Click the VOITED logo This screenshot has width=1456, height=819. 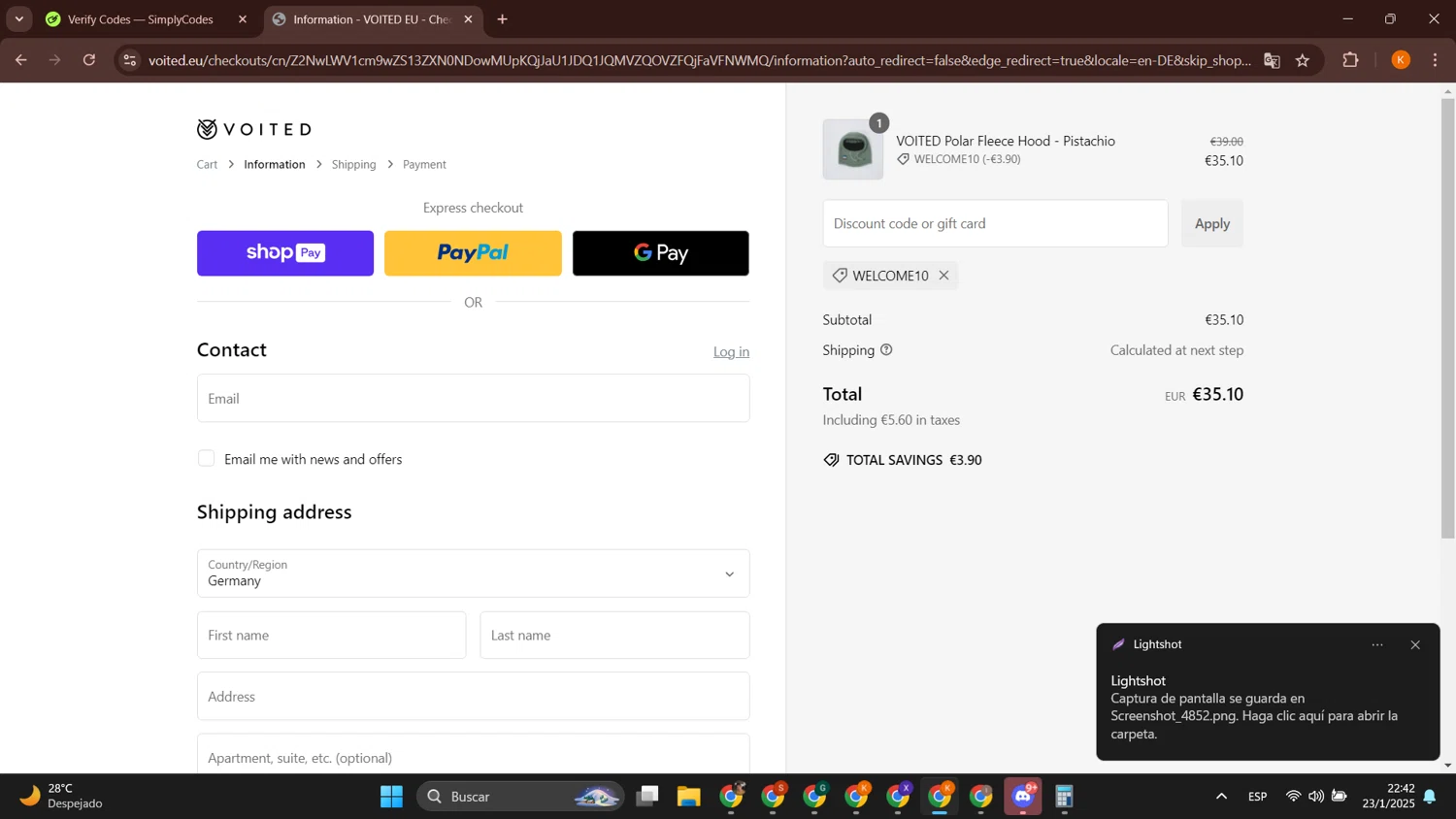pos(254,129)
